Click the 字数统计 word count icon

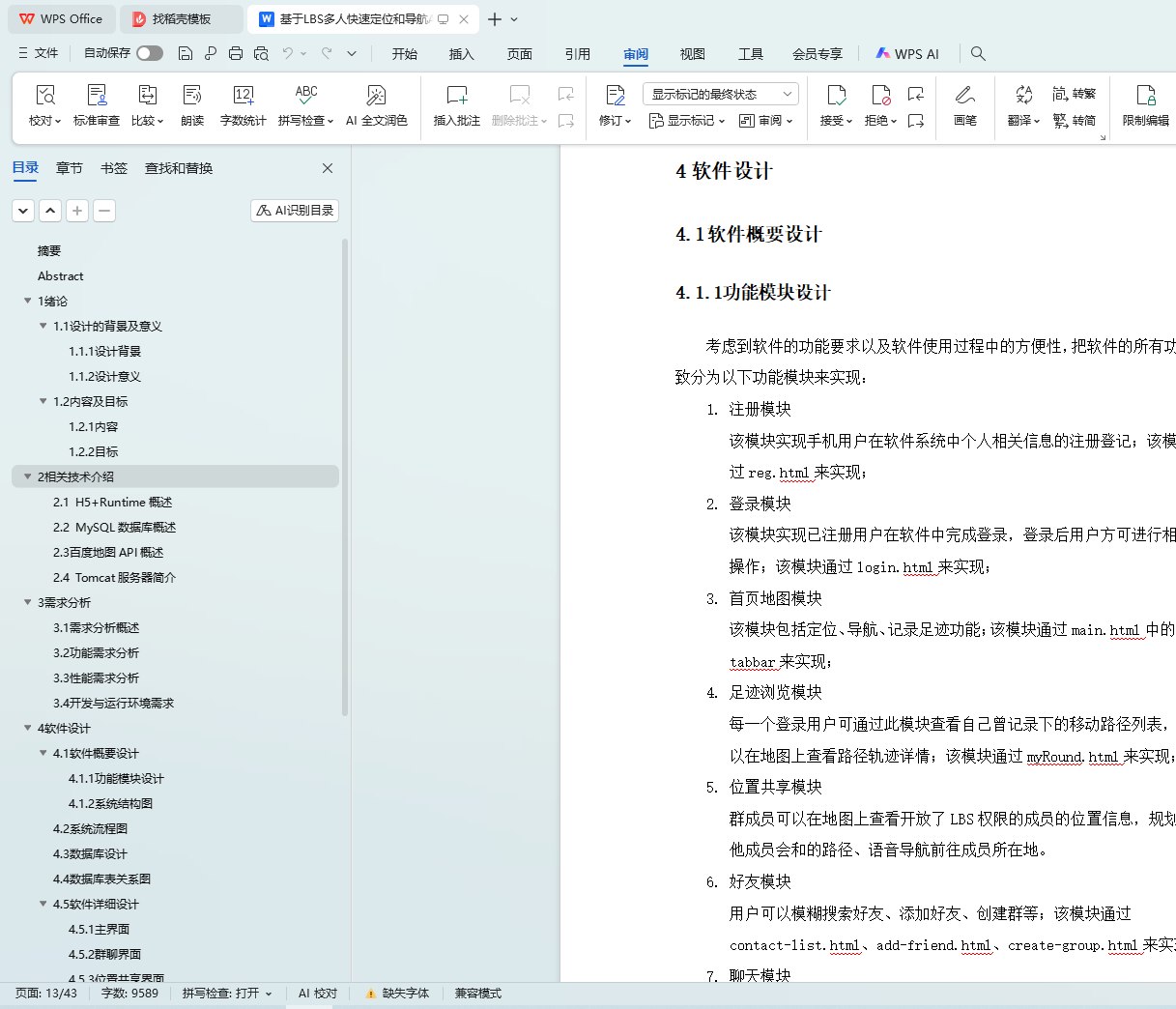243,95
